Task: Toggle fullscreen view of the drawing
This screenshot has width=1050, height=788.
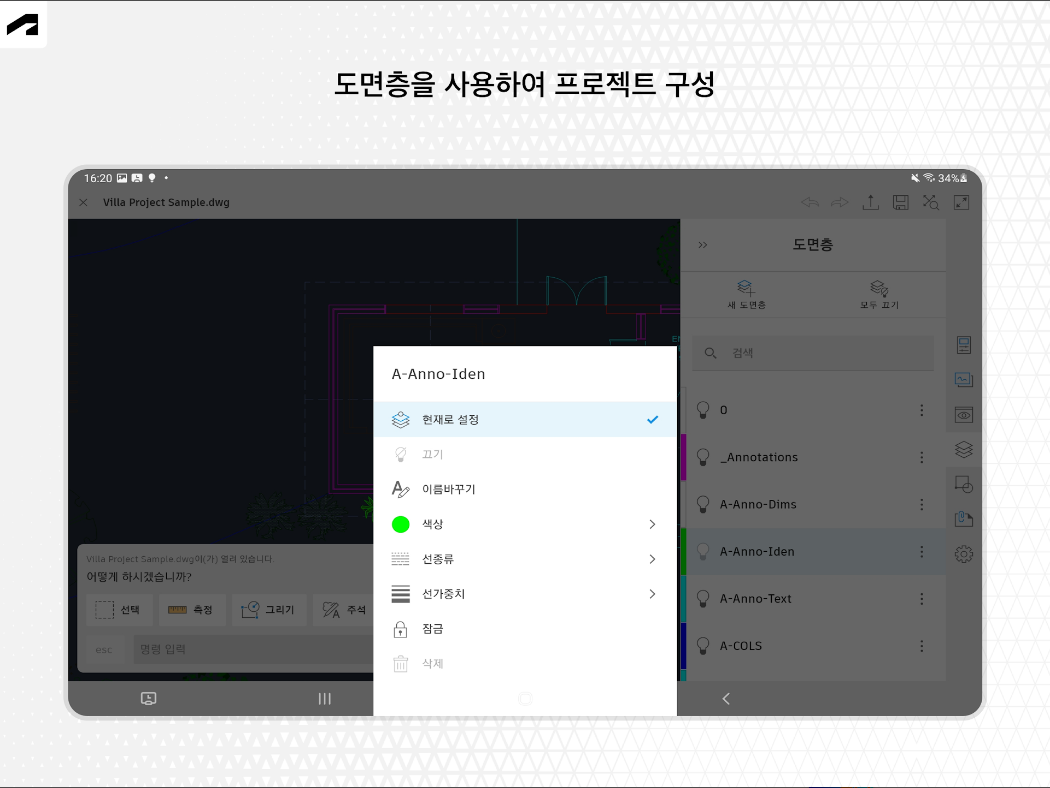Action: (961, 202)
